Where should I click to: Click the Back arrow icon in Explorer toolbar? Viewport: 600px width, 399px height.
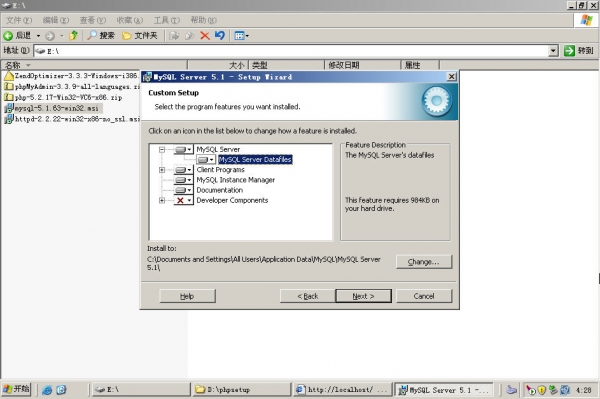8,36
